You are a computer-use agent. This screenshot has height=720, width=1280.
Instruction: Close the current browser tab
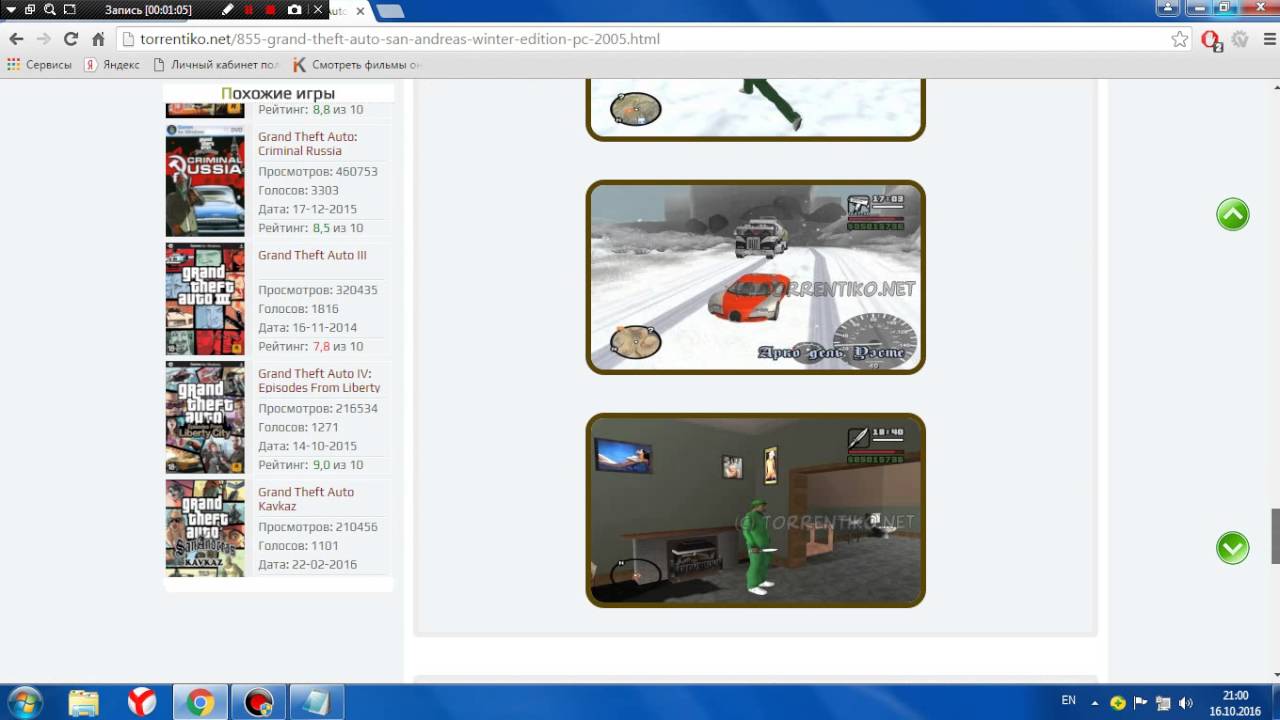(x=361, y=11)
